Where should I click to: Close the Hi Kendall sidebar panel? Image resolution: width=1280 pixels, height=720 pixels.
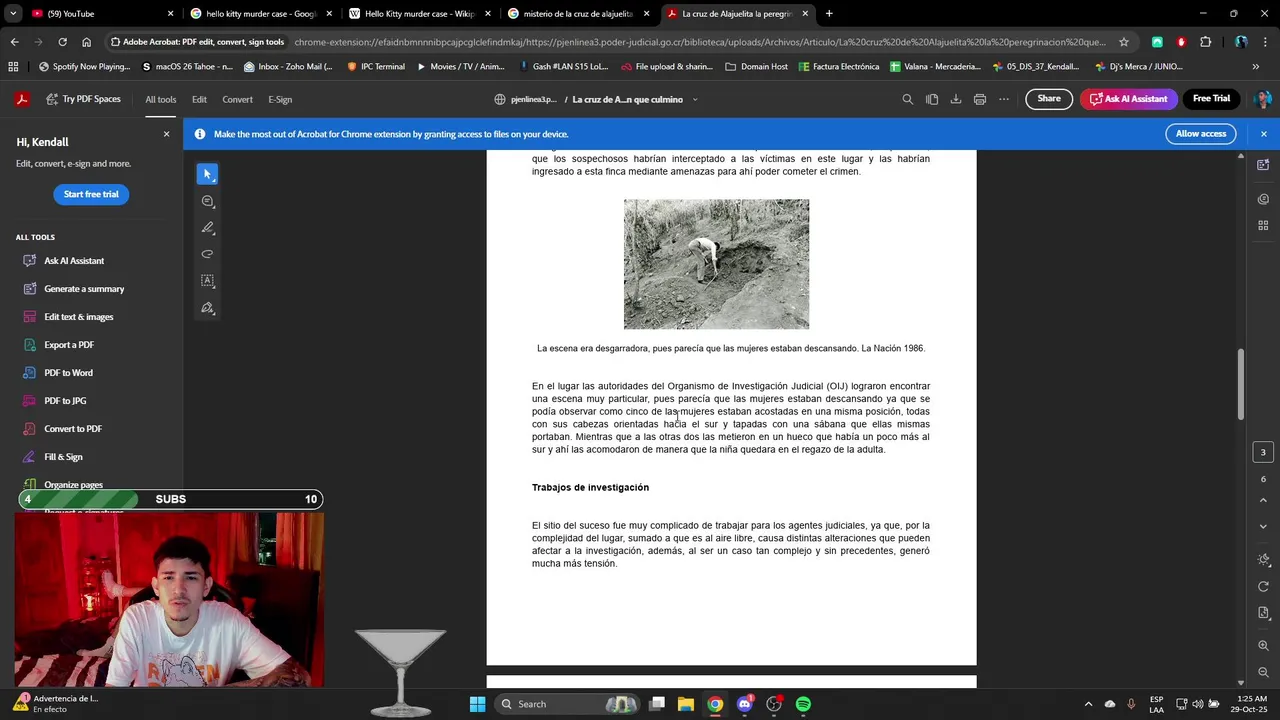166,134
